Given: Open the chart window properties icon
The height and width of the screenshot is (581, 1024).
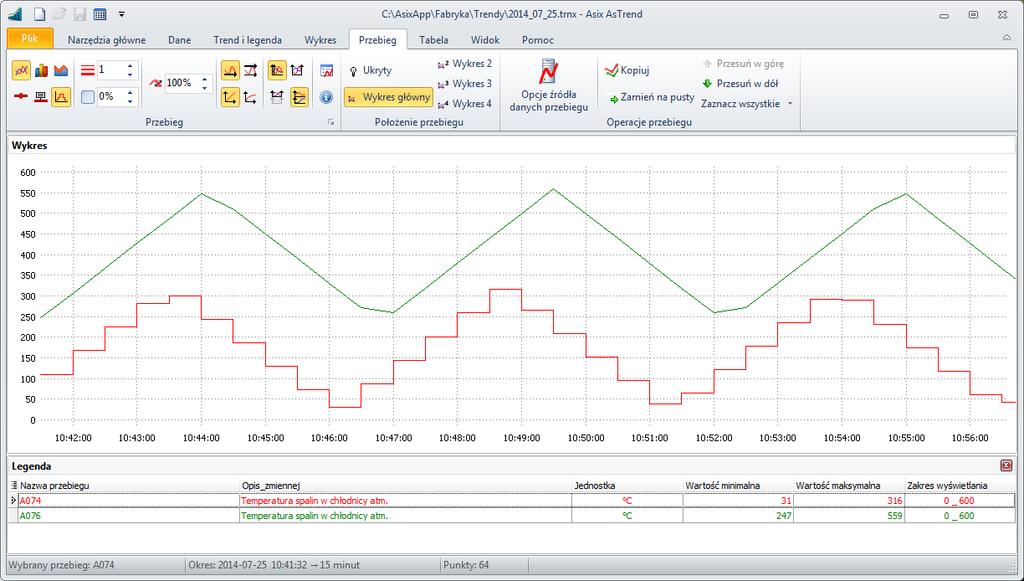Looking at the screenshot, I should click(327, 71).
